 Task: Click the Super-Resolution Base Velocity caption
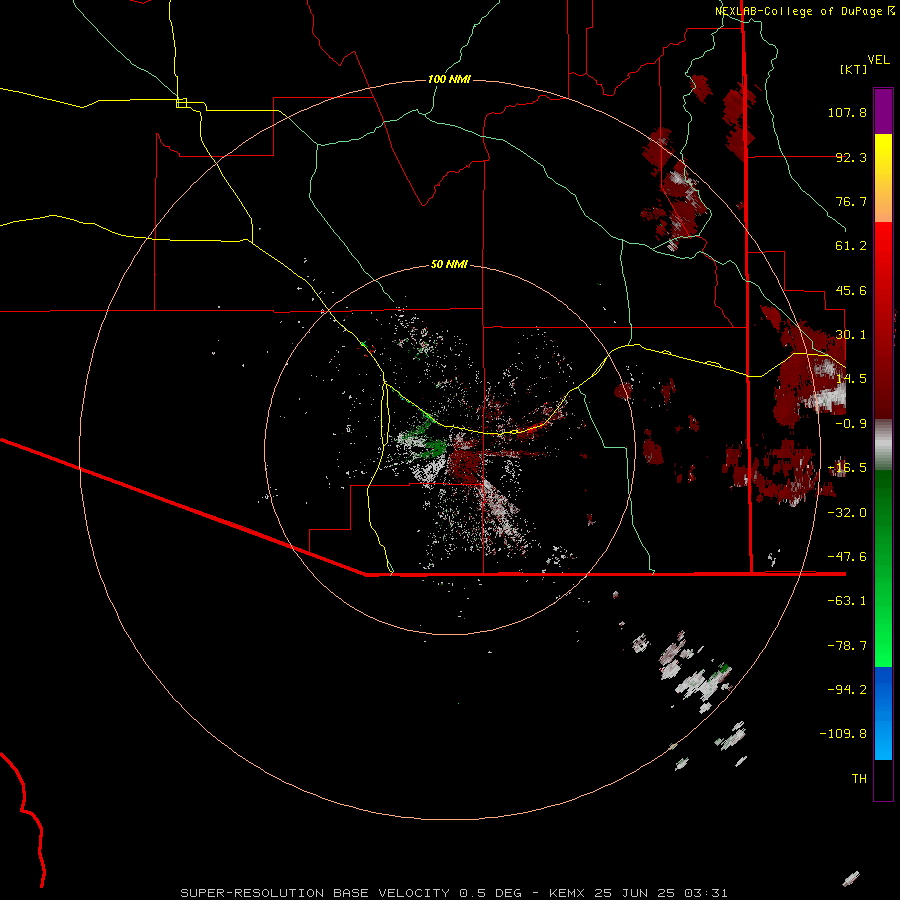(x=454, y=893)
